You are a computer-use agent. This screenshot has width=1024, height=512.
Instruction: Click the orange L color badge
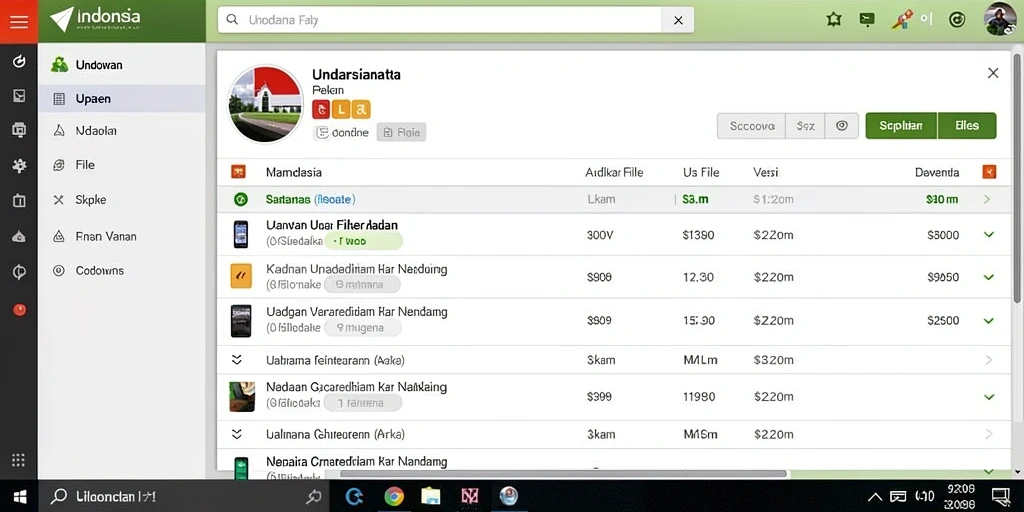[340, 109]
